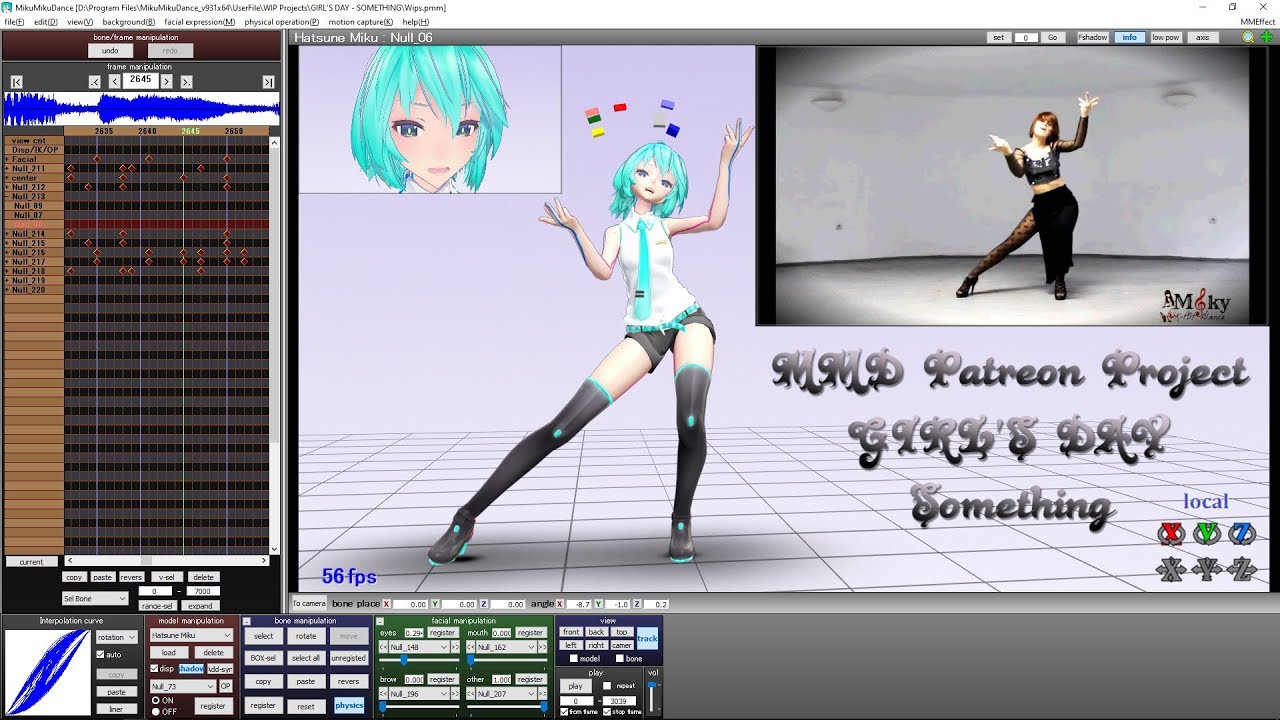Select the OFF radio button
The width and height of the screenshot is (1280, 720).
(x=155, y=711)
